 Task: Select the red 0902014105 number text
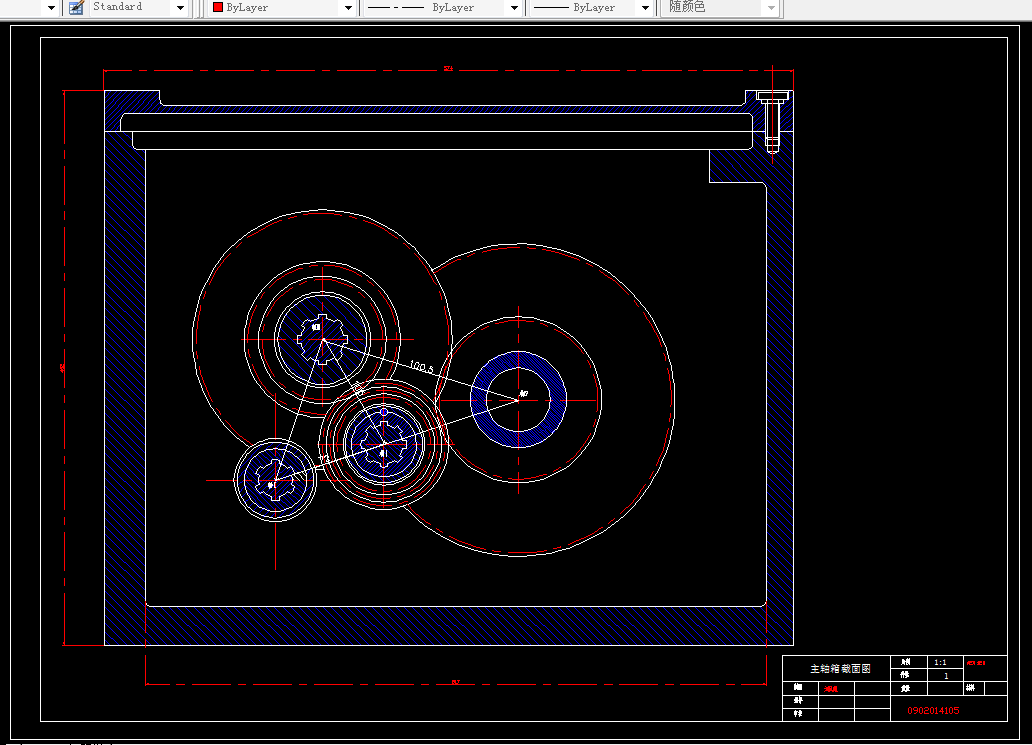[933, 711]
